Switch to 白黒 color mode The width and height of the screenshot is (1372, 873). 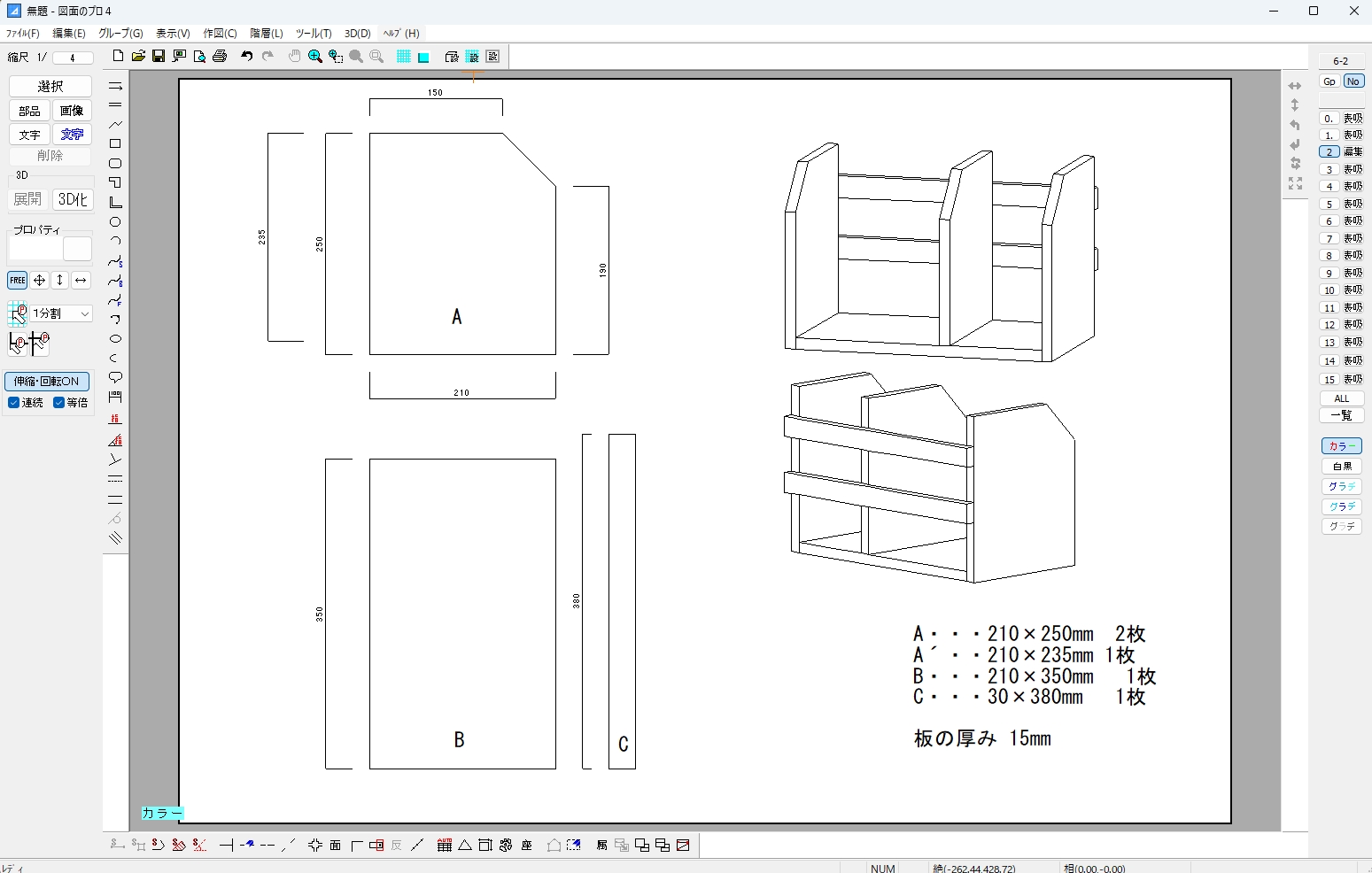(1341, 467)
